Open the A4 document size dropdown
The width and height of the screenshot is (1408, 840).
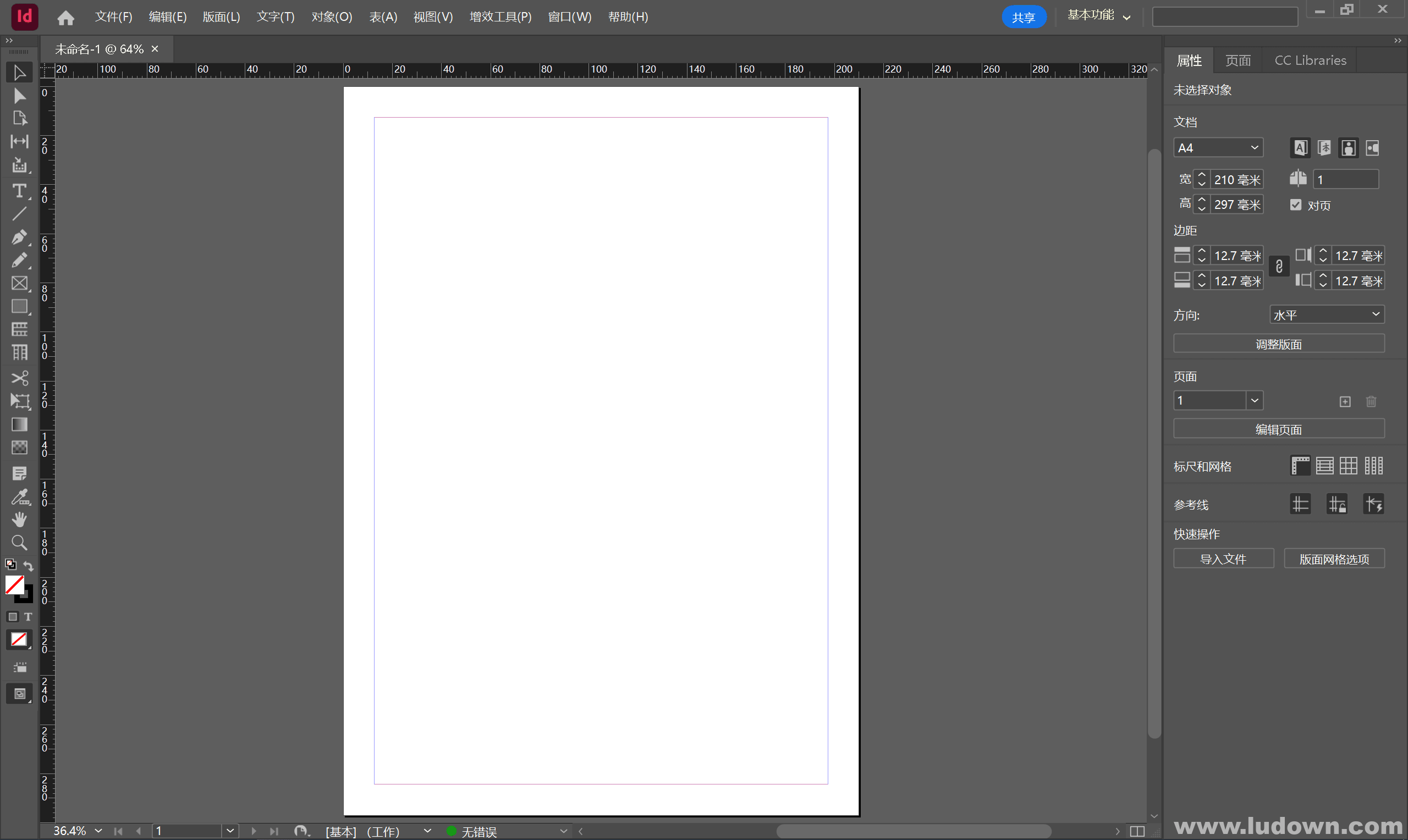[x=1218, y=147]
